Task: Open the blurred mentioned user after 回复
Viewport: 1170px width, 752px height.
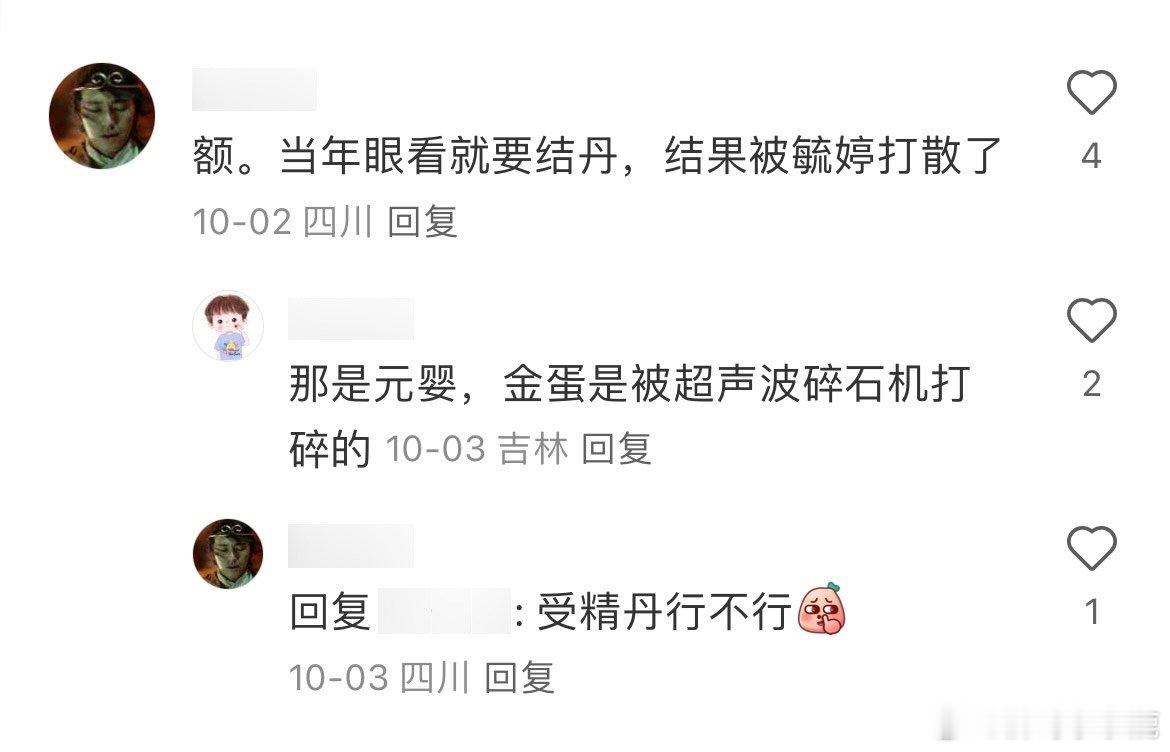Action: (x=444, y=612)
